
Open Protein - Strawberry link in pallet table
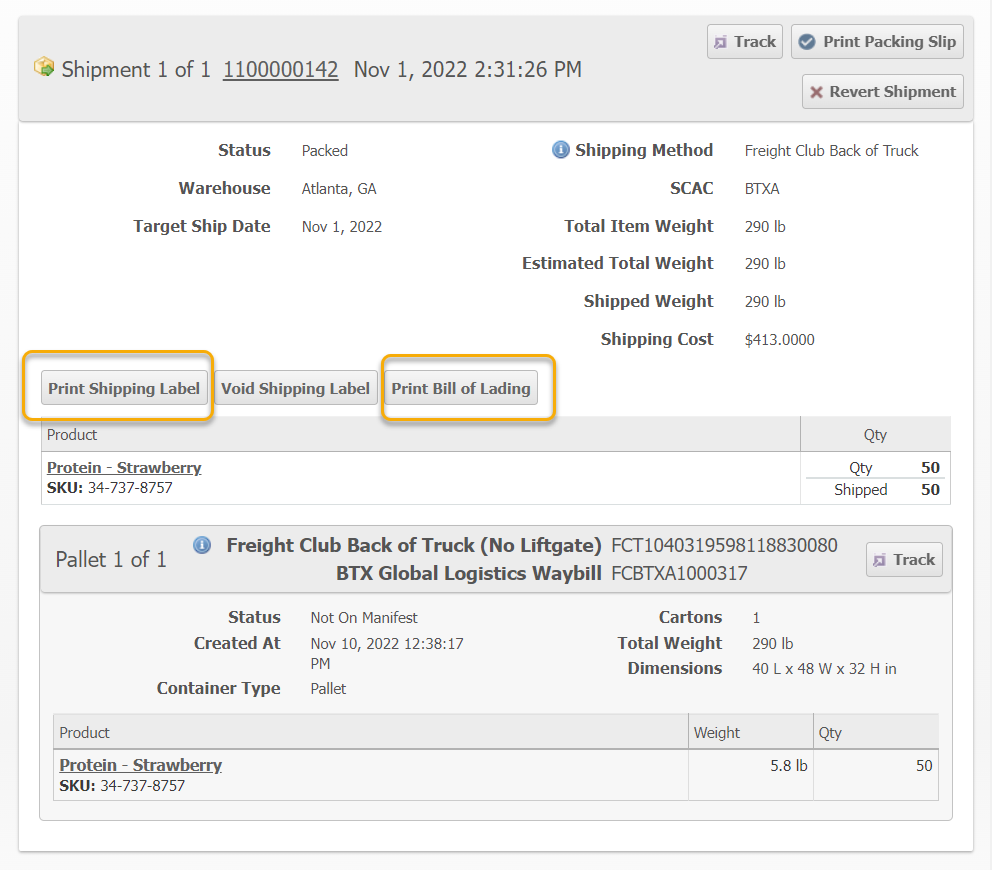coord(140,765)
